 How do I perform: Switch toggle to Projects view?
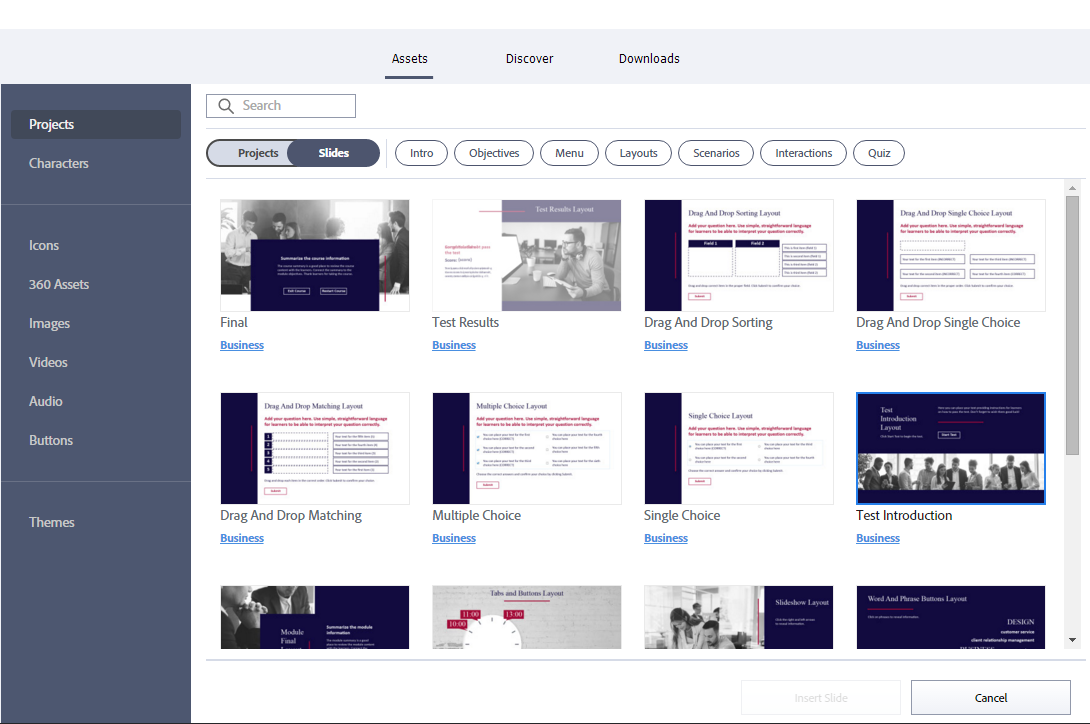[x=258, y=153]
